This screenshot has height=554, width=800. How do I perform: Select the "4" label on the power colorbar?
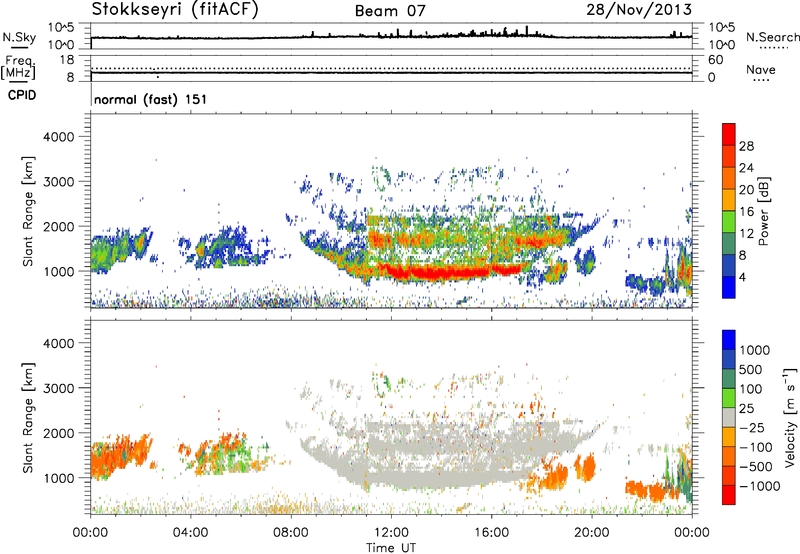pos(742,278)
